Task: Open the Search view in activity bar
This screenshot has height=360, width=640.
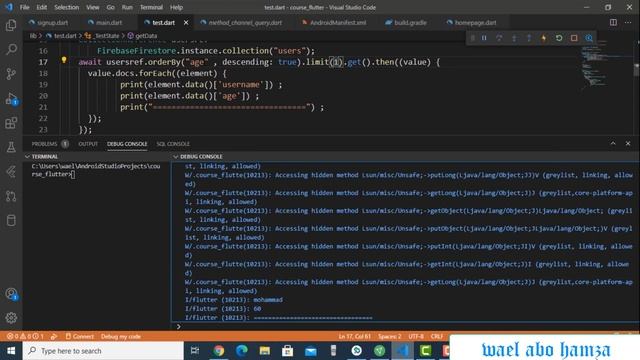Action: pos(11,49)
